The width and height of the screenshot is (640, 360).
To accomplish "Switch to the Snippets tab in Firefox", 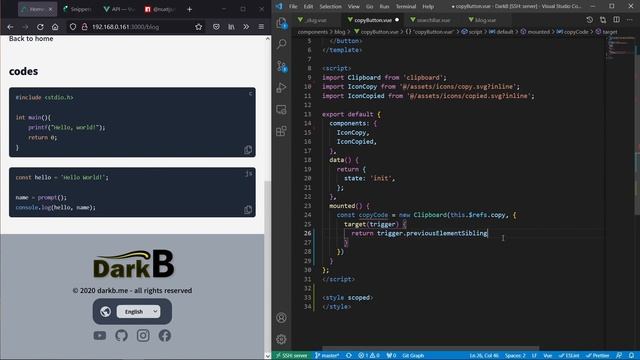I will coord(77,9).
